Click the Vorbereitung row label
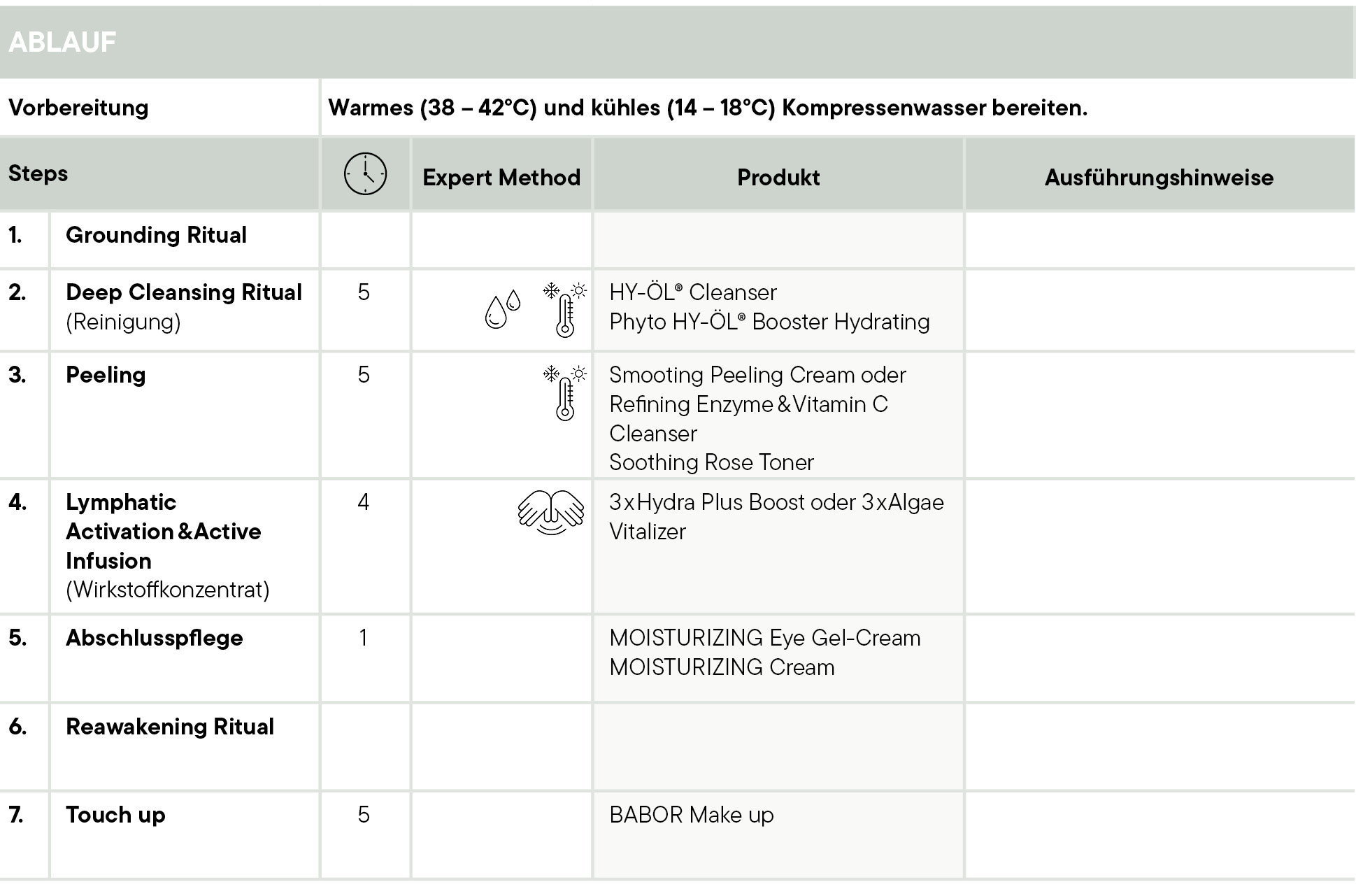The width and height of the screenshot is (1356, 896). [x=78, y=108]
